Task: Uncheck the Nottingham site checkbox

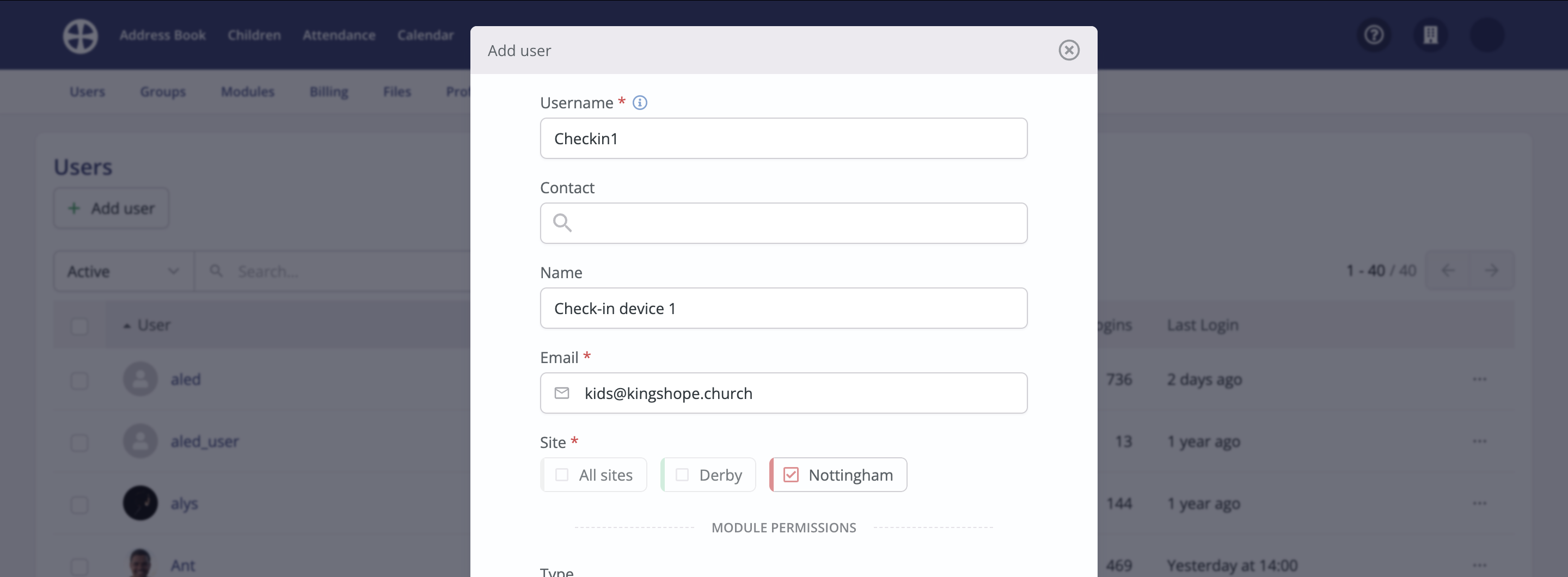Action: click(791, 475)
